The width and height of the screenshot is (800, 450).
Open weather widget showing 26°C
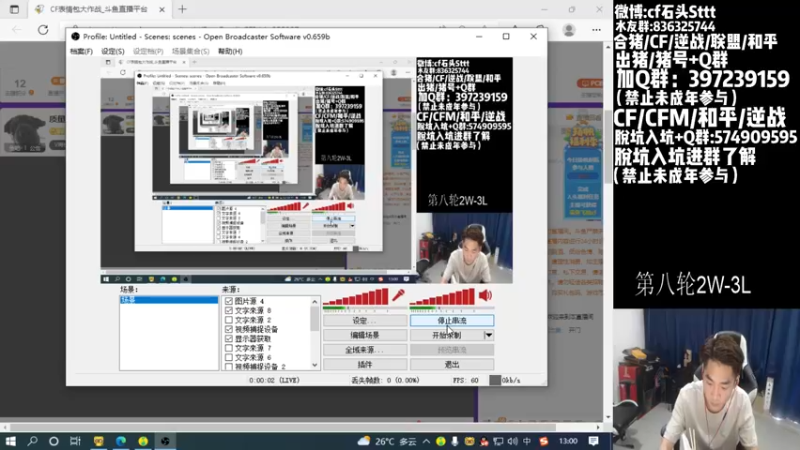click(386, 441)
